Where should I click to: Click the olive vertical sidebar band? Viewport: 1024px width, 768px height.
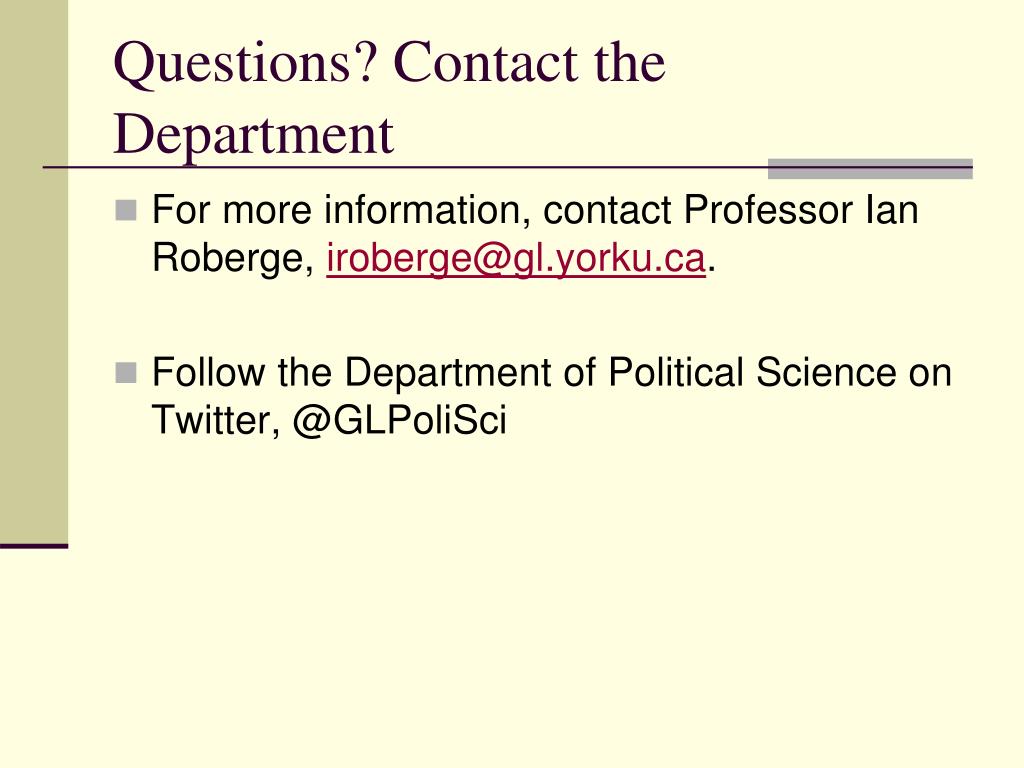34,271
